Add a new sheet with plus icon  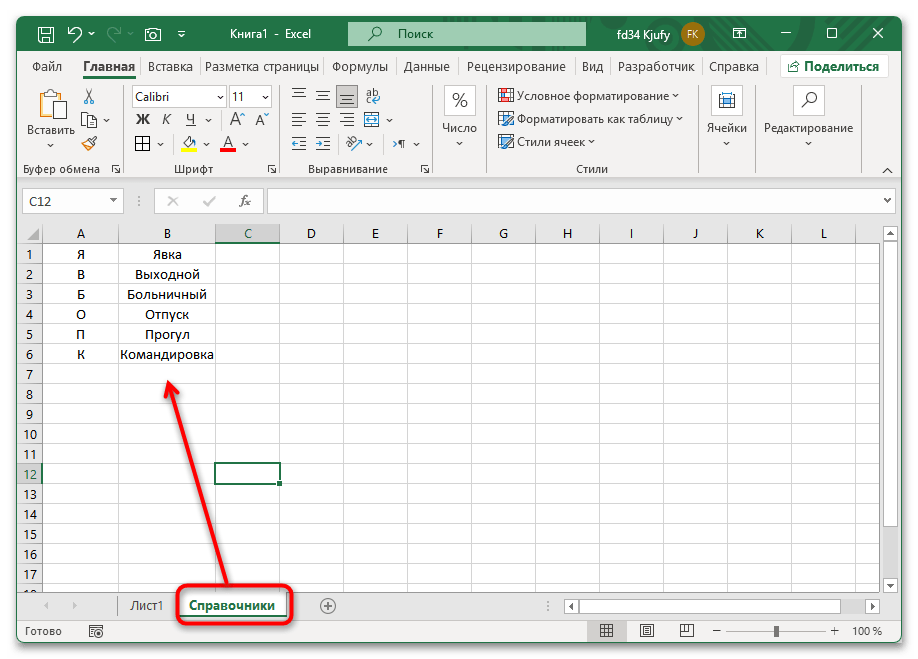tap(328, 605)
